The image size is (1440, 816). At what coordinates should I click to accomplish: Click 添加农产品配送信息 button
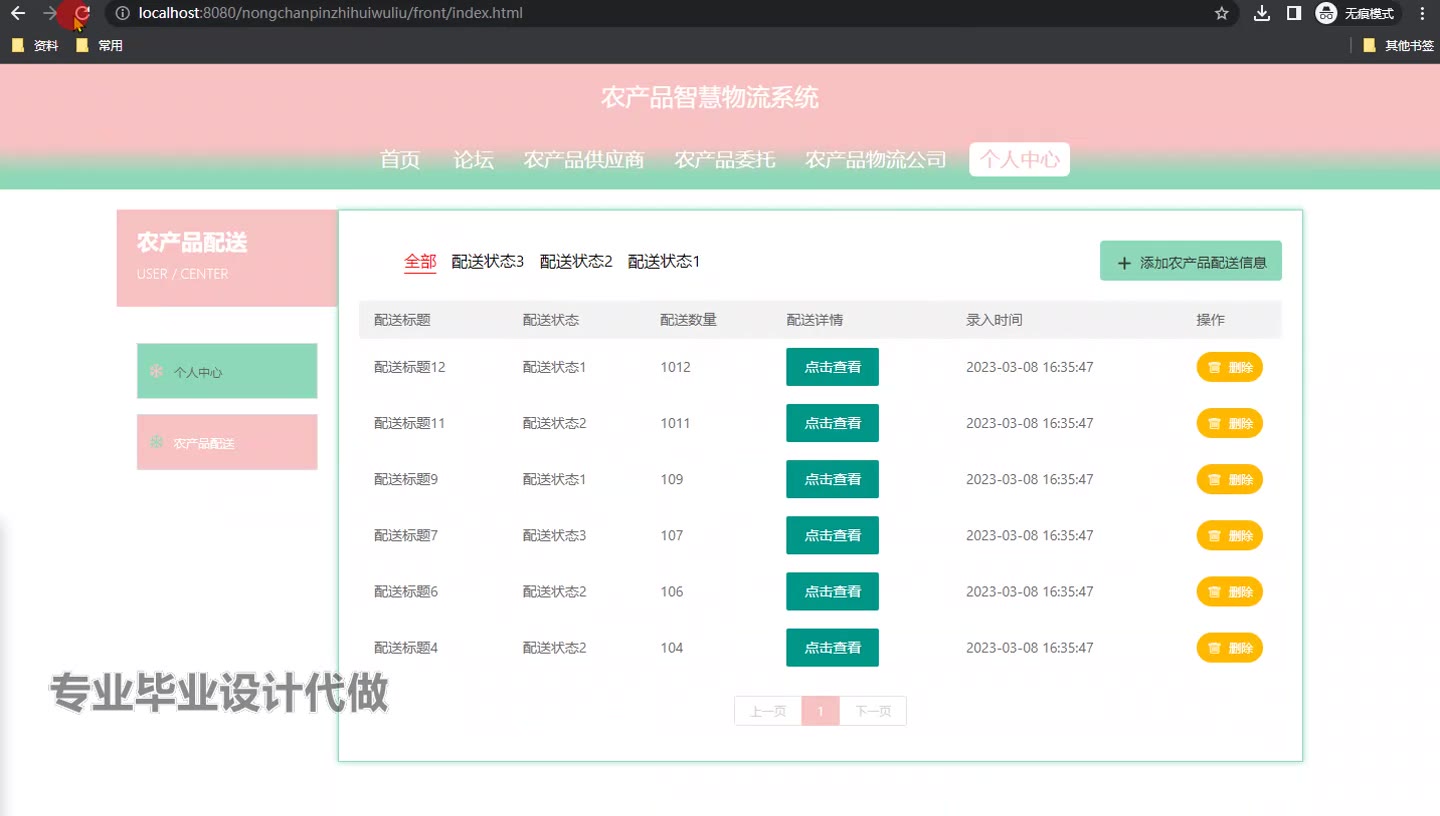[1191, 261]
